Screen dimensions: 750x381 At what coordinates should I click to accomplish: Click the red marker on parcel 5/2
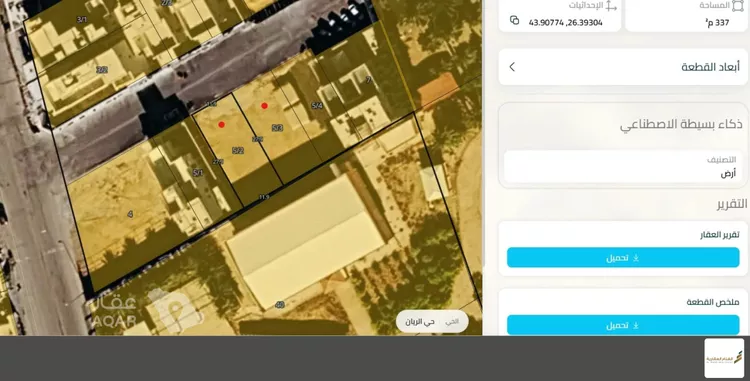click(221, 125)
